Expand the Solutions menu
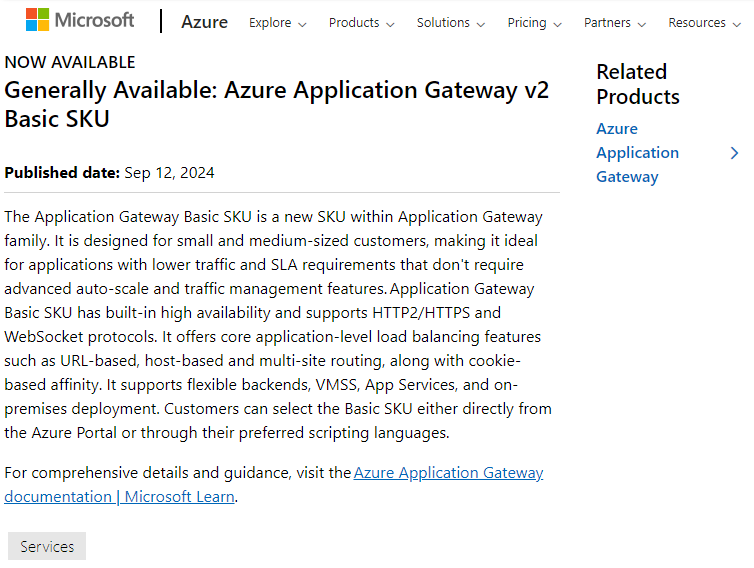754x568 pixels. (x=451, y=23)
